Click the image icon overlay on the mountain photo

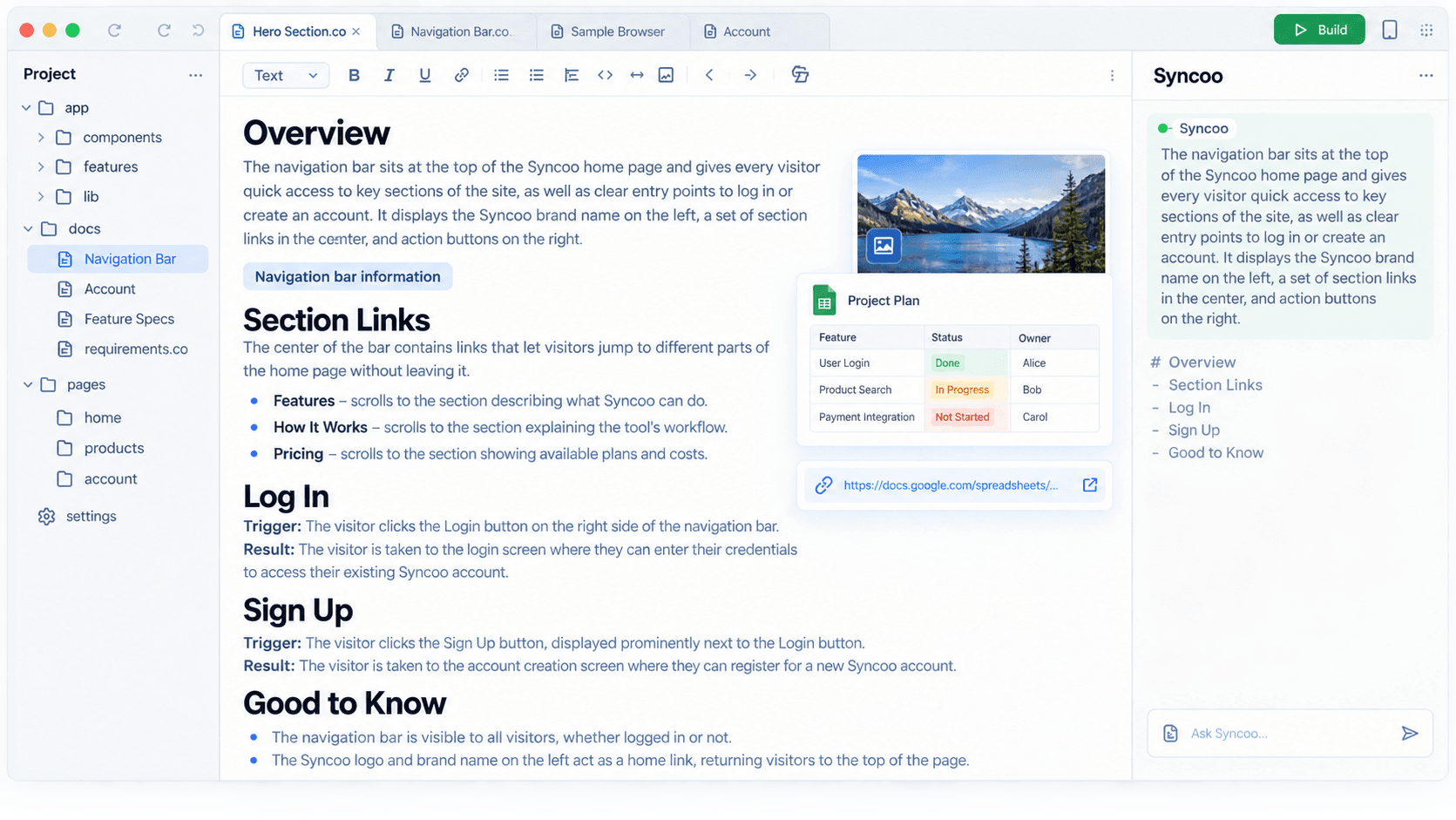point(884,246)
